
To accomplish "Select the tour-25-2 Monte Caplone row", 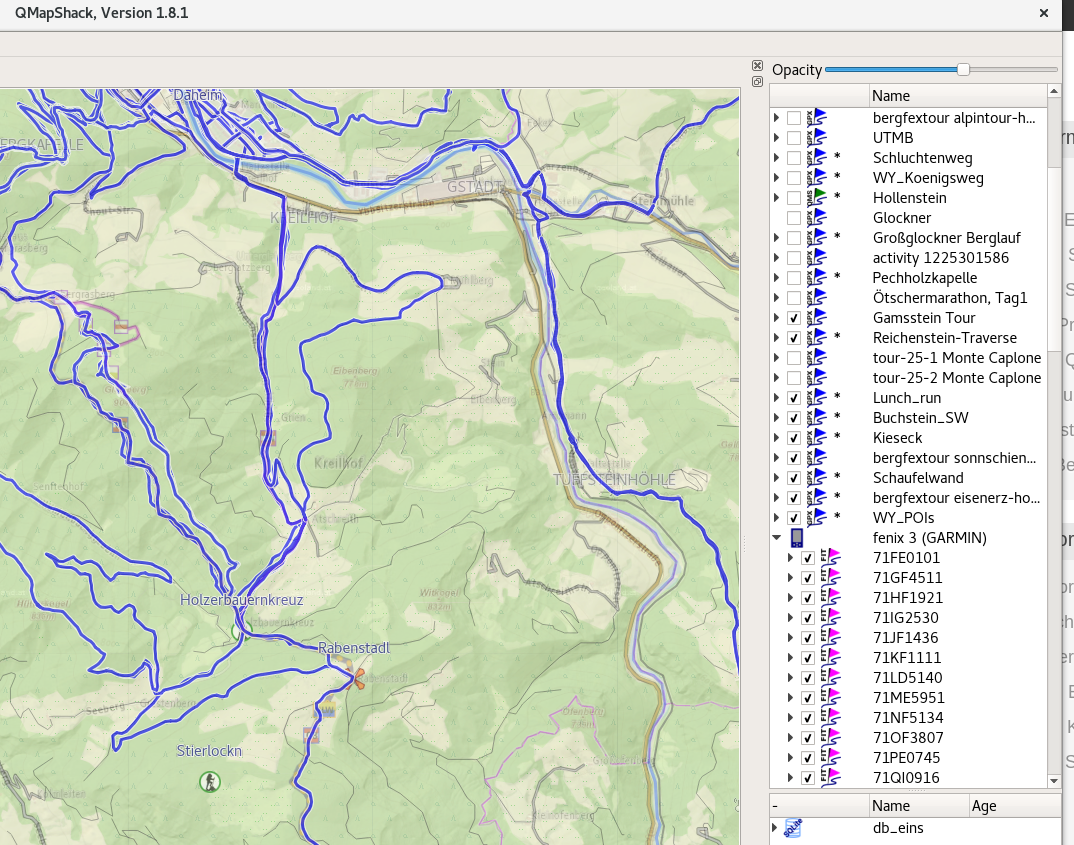I will click(x=909, y=378).
